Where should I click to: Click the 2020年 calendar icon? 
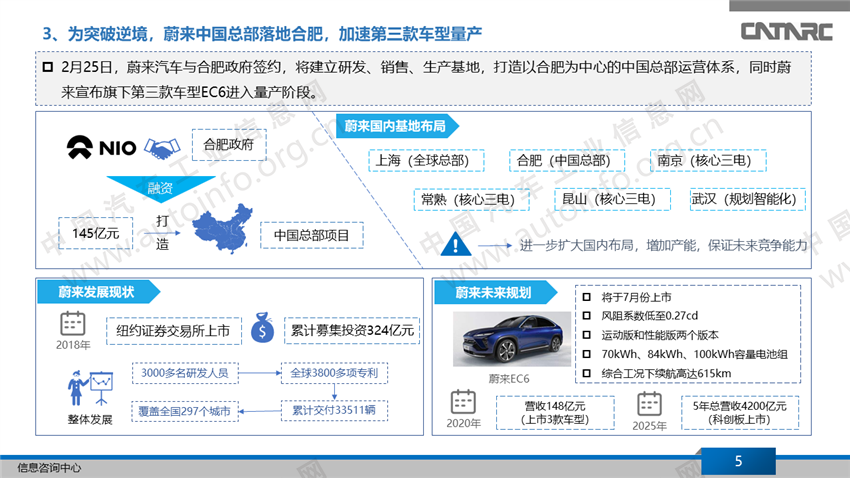pyautogui.click(x=463, y=402)
